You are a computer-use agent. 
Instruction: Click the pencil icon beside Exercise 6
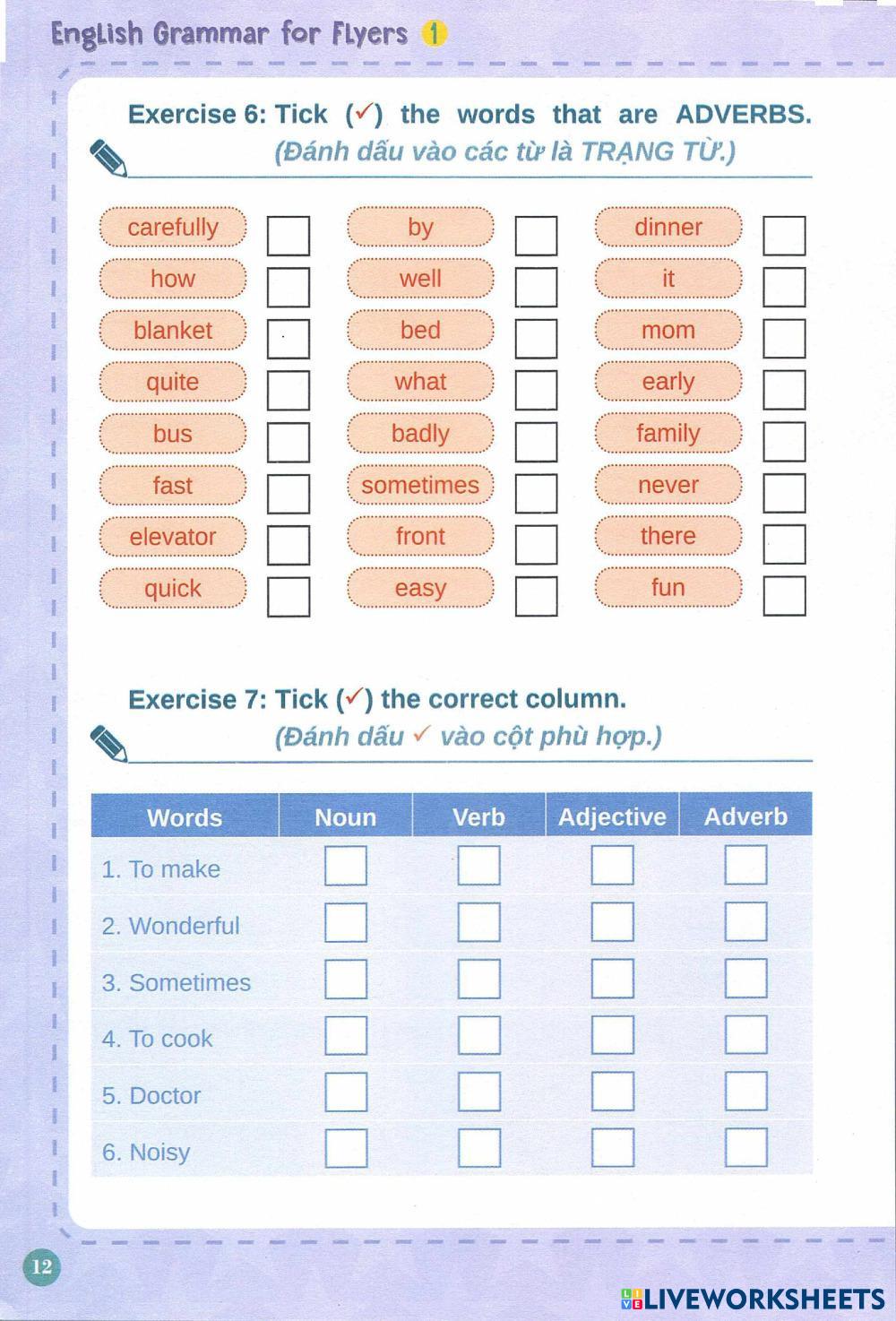point(109,159)
